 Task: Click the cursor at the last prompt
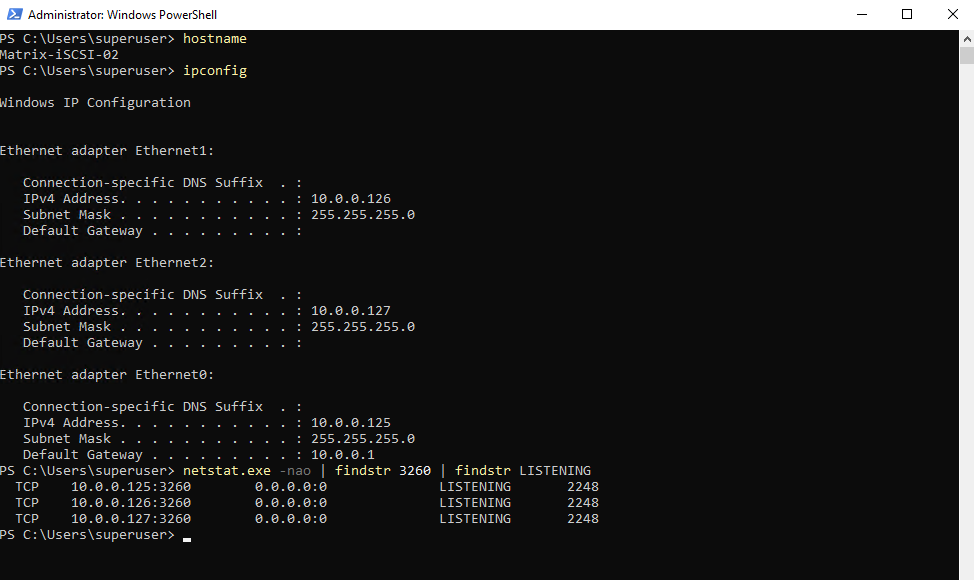(187, 537)
